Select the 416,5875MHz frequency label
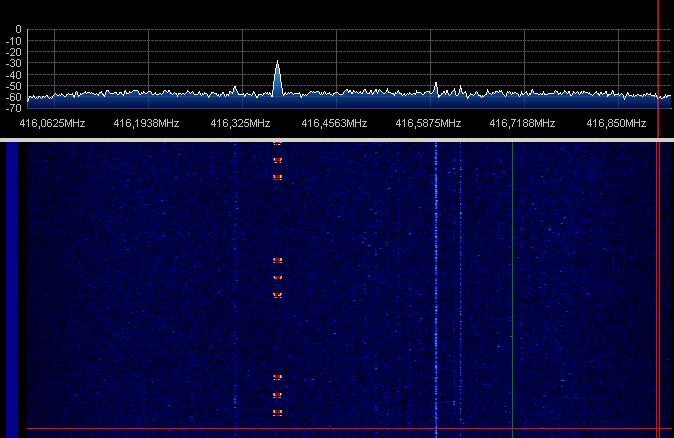This screenshot has width=674, height=438. pyautogui.click(x=428, y=123)
